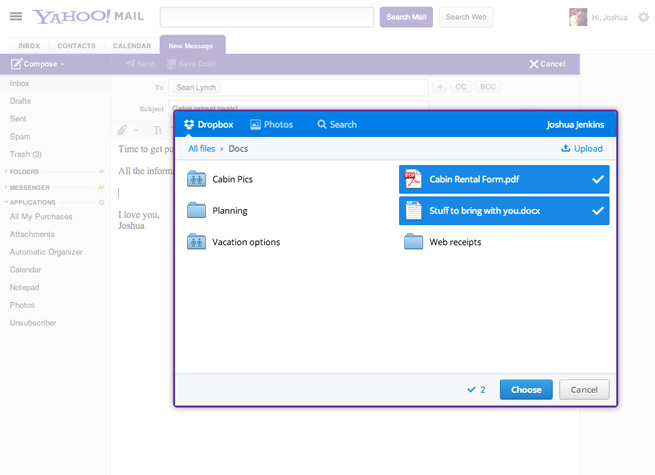Screen dimensions: 655x475
Task: Click the BCC button
Action: click(488, 87)
